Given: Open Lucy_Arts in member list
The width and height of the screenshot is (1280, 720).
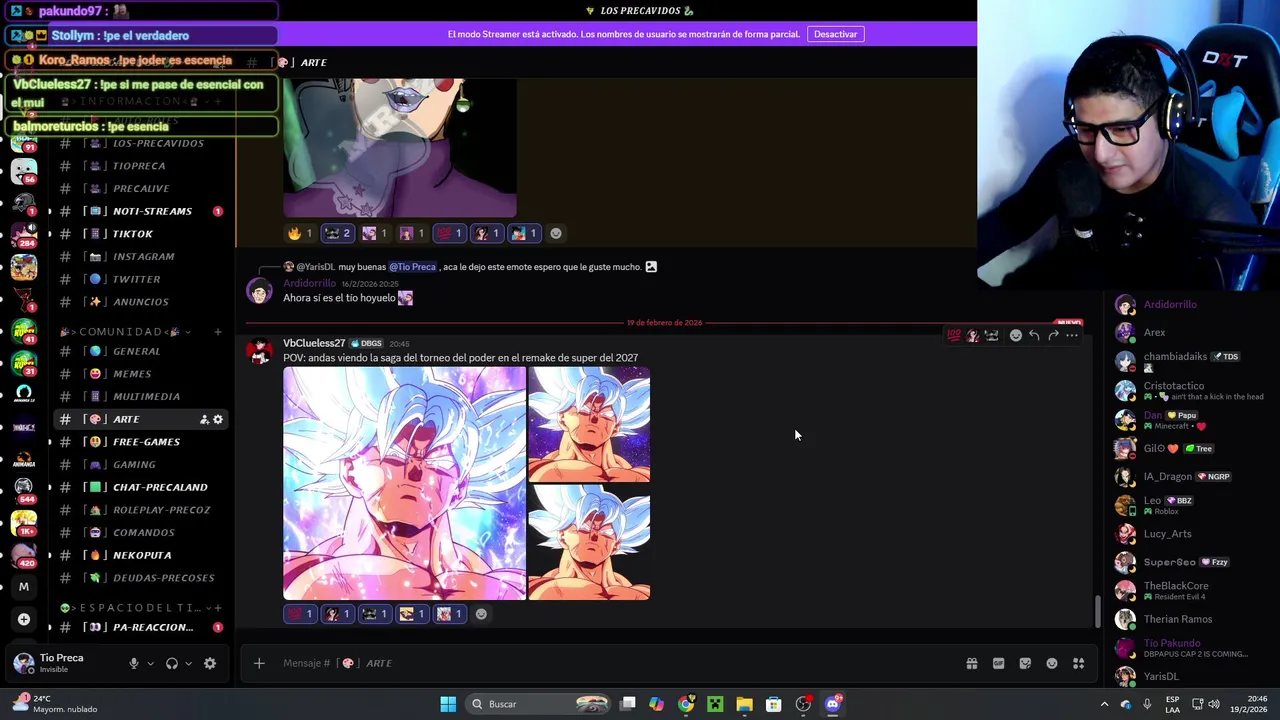Looking at the screenshot, I should point(1167,534).
